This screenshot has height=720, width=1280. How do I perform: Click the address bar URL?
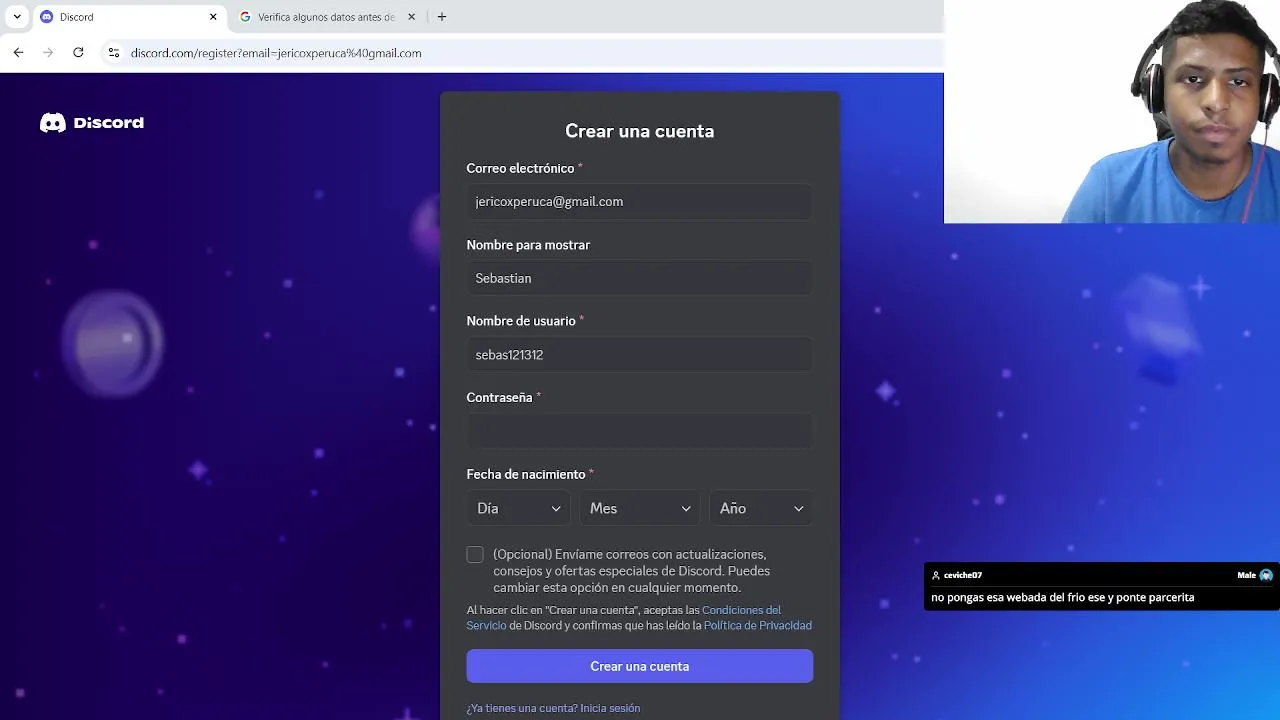pyautogui.click(x=276, y=53)
